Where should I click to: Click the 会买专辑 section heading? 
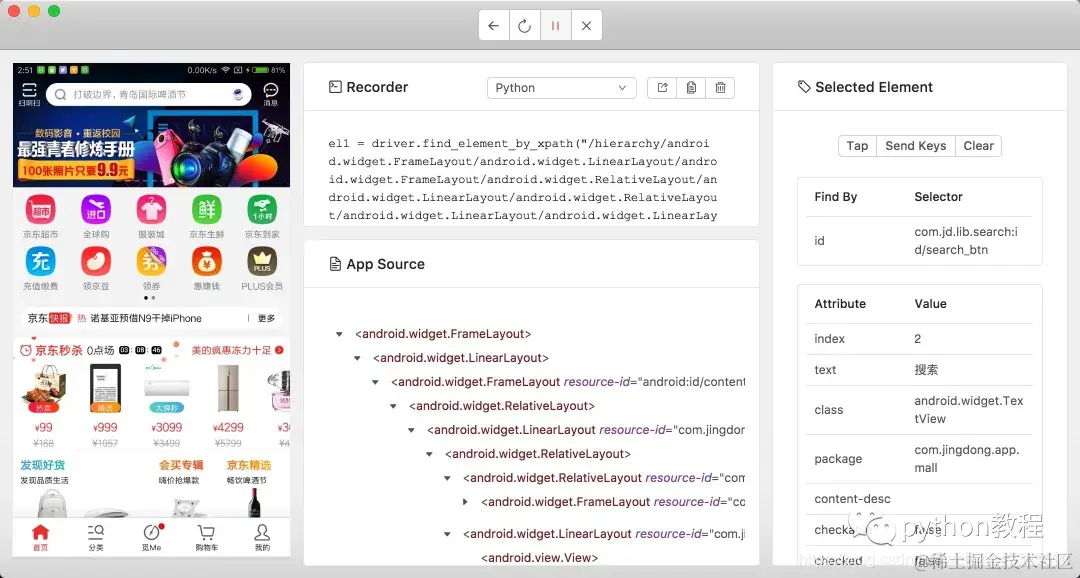181,465
